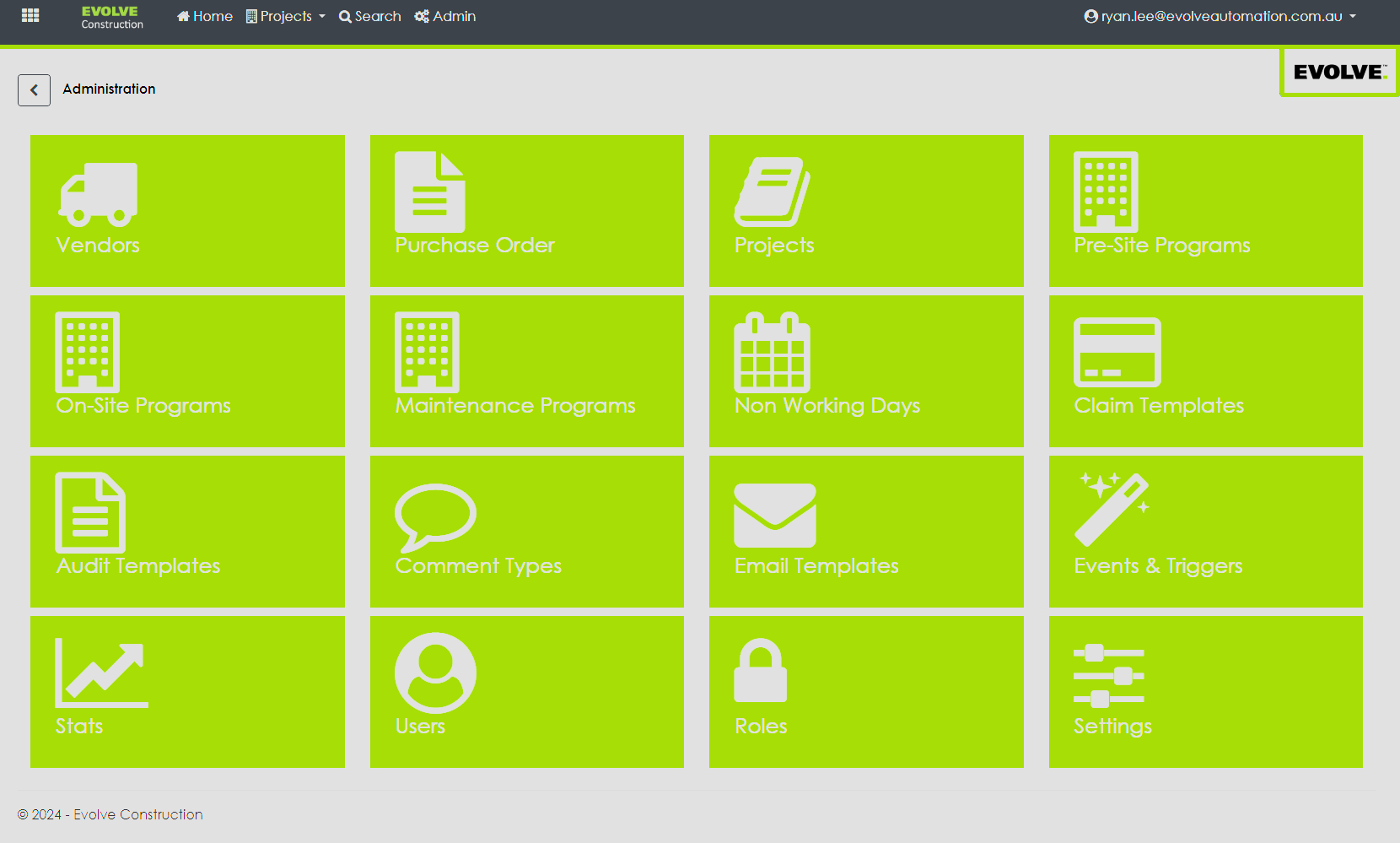Expand the Projects dropdown in navbar
Image resolution: width=1400 pixels, height=843 pixels.
[285, 17]
